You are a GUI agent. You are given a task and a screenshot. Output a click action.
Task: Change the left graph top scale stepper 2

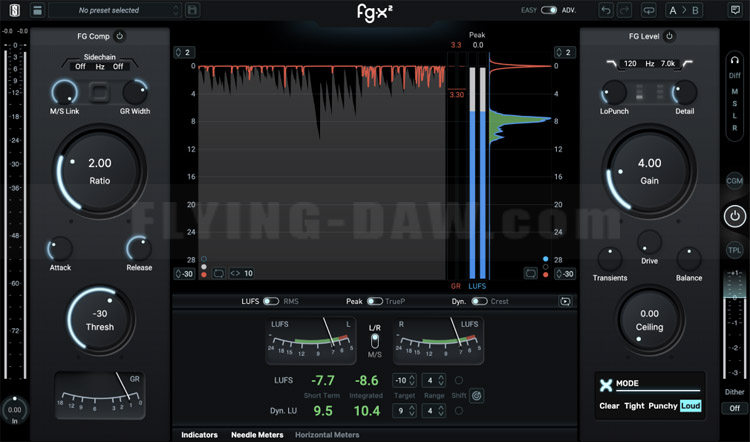point(184,52)
